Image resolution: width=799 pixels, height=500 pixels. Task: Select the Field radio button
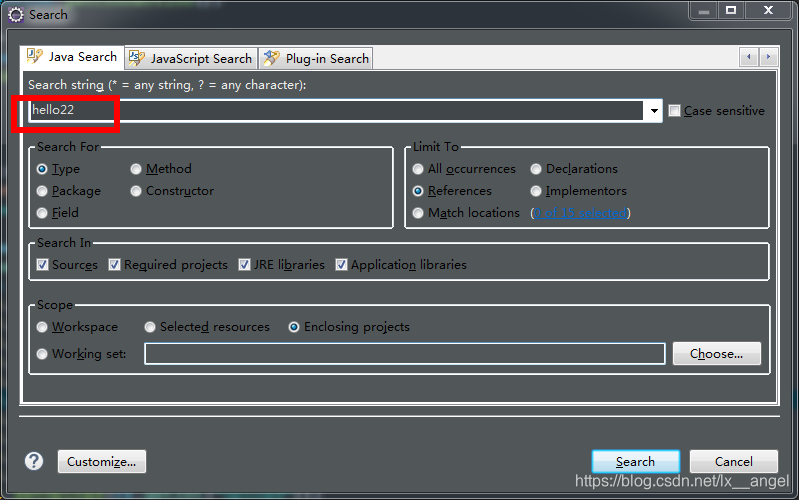[x=42, y=213]
